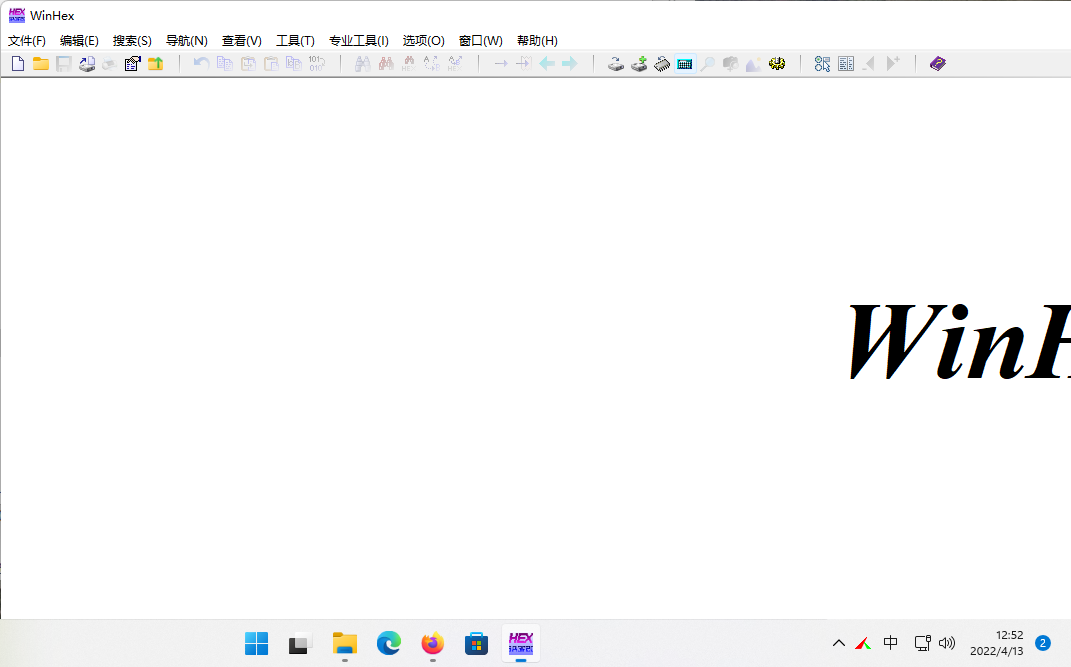This screenshot has height=667, width=1071.
Task: Open help using the purple book icon
Action: [x=938, y=64]
